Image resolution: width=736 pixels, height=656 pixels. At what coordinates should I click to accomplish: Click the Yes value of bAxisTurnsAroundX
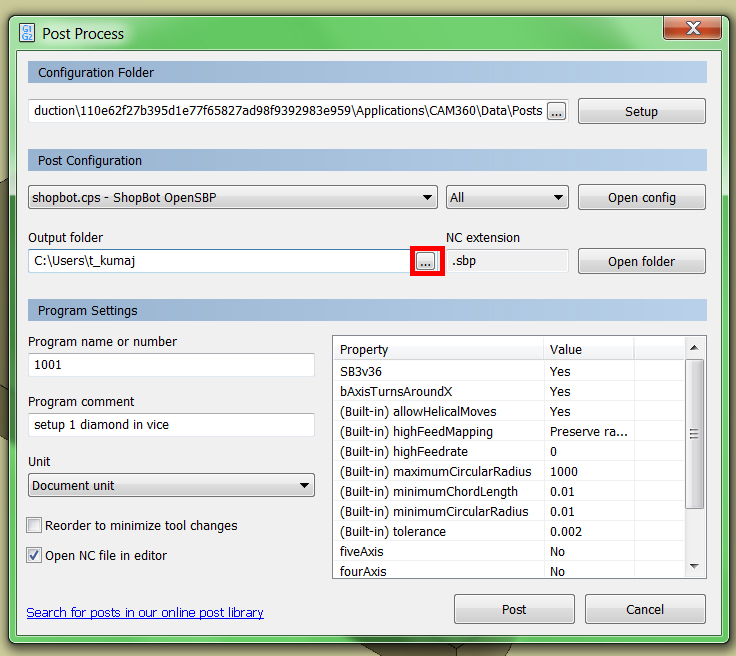pyautogui.click(x=560, y=391)
